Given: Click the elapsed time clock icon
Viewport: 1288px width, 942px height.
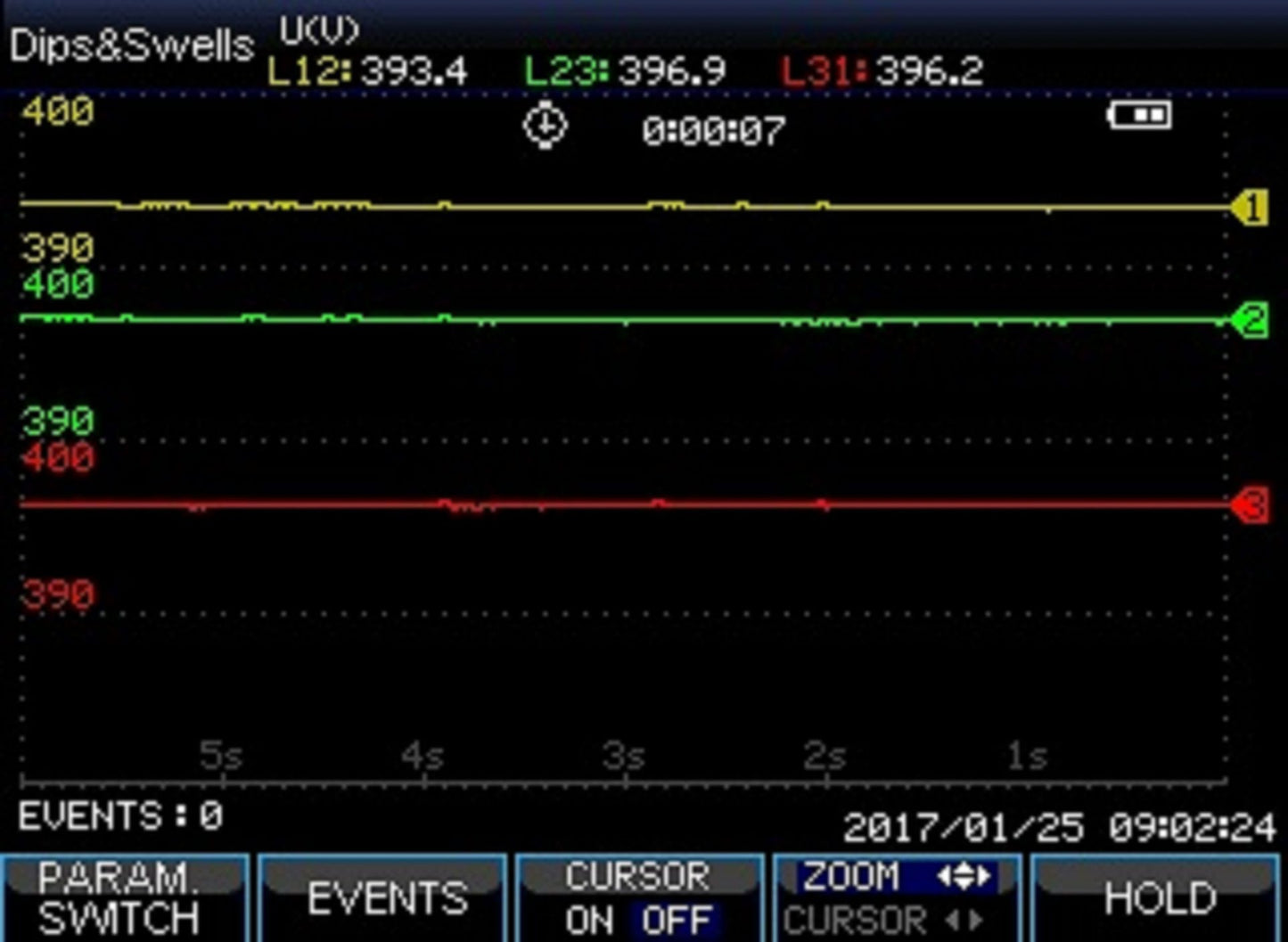Looking at the screenshot, I should [x=545, y=126].
